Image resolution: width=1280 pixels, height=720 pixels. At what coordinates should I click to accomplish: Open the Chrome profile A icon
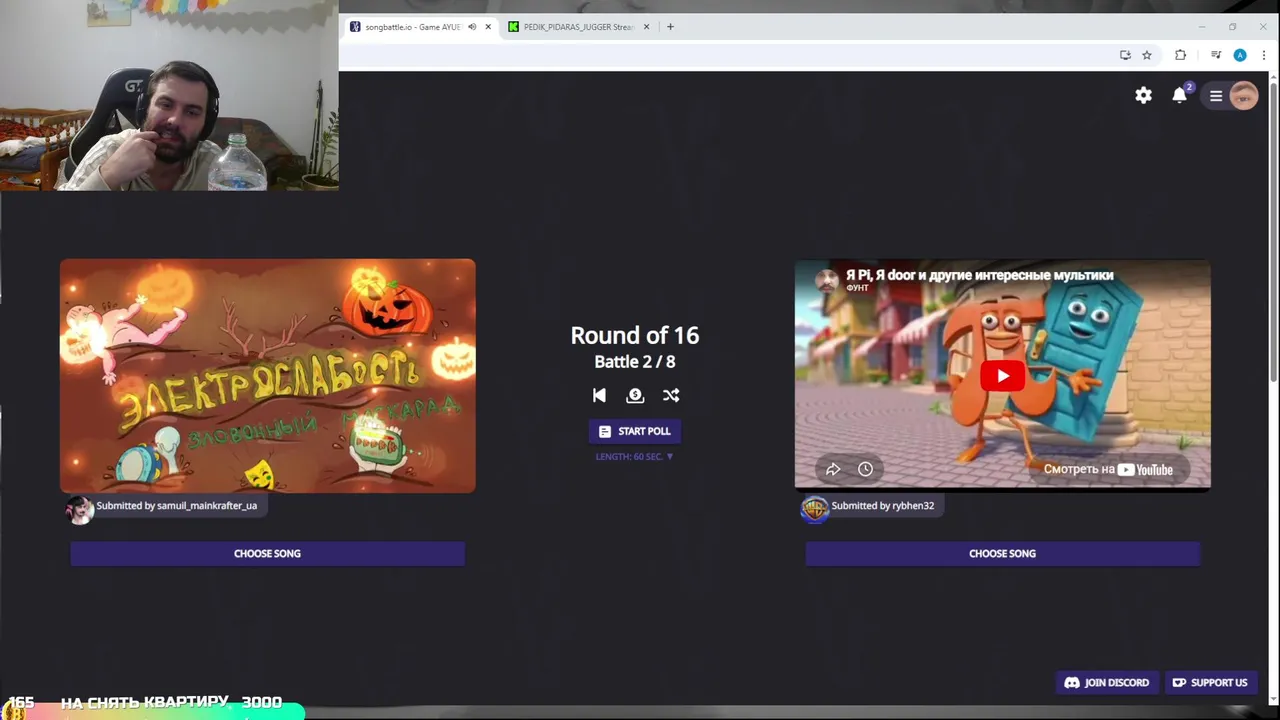click(x=1240, y=55)
